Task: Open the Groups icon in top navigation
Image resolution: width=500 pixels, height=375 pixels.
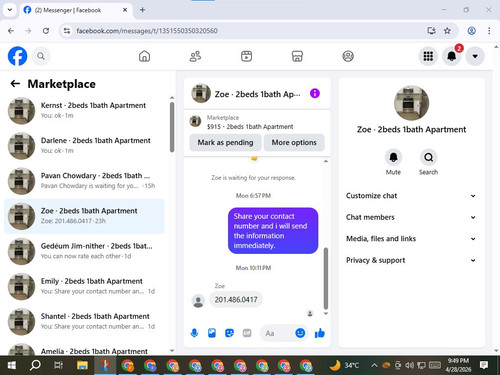Action: click(348, 56)
